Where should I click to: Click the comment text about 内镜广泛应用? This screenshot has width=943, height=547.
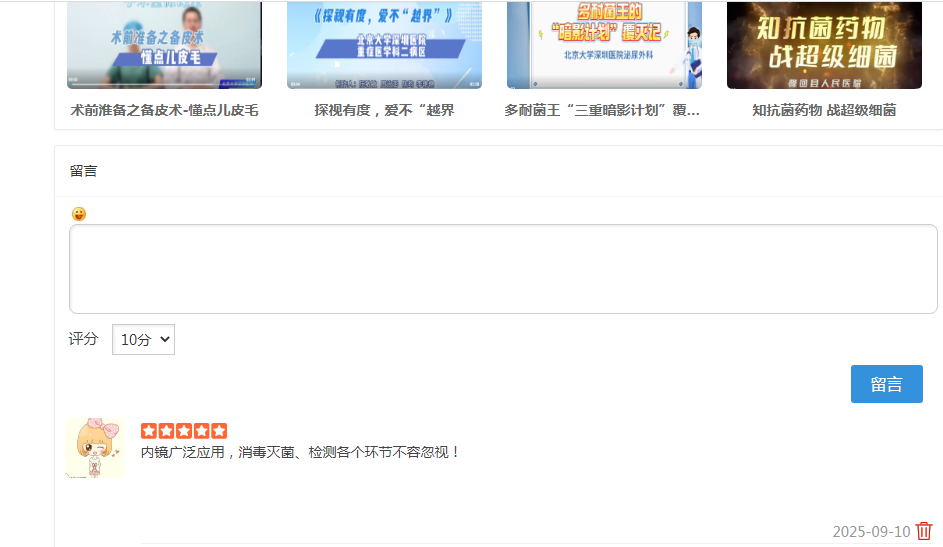300,453
